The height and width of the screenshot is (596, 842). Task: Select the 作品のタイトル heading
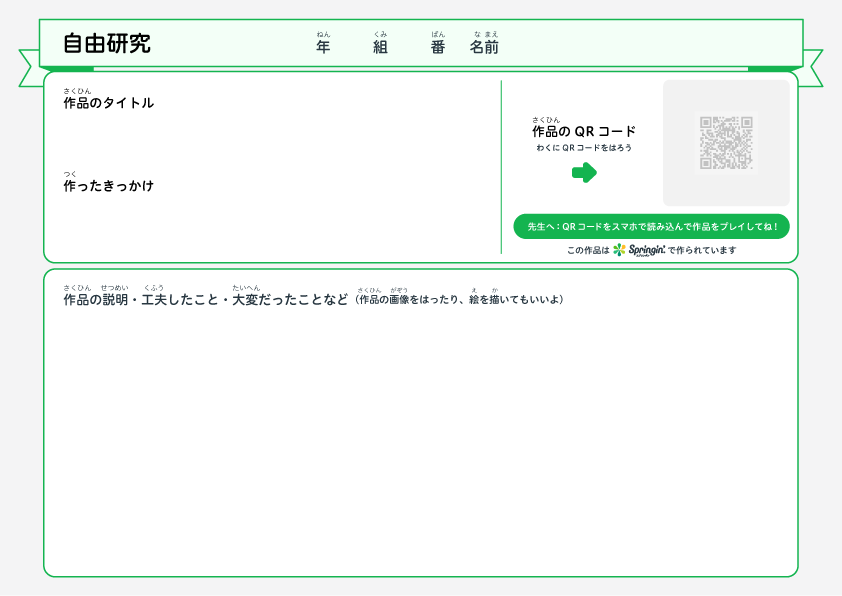pyautogui.click(x=110, y=102)
